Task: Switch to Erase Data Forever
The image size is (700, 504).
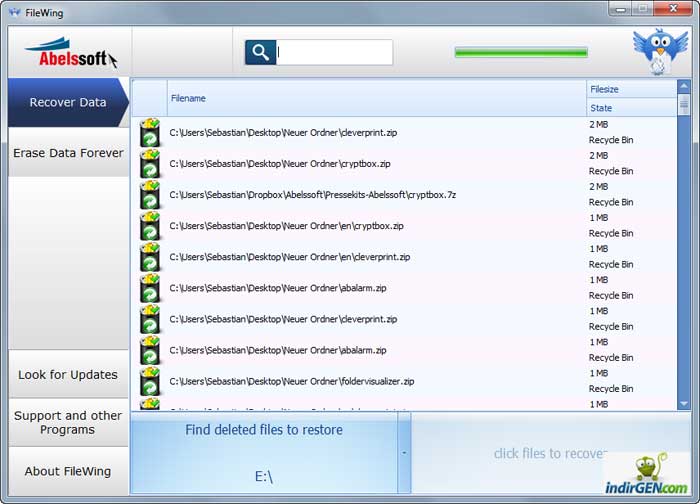Action: (68, 153)
